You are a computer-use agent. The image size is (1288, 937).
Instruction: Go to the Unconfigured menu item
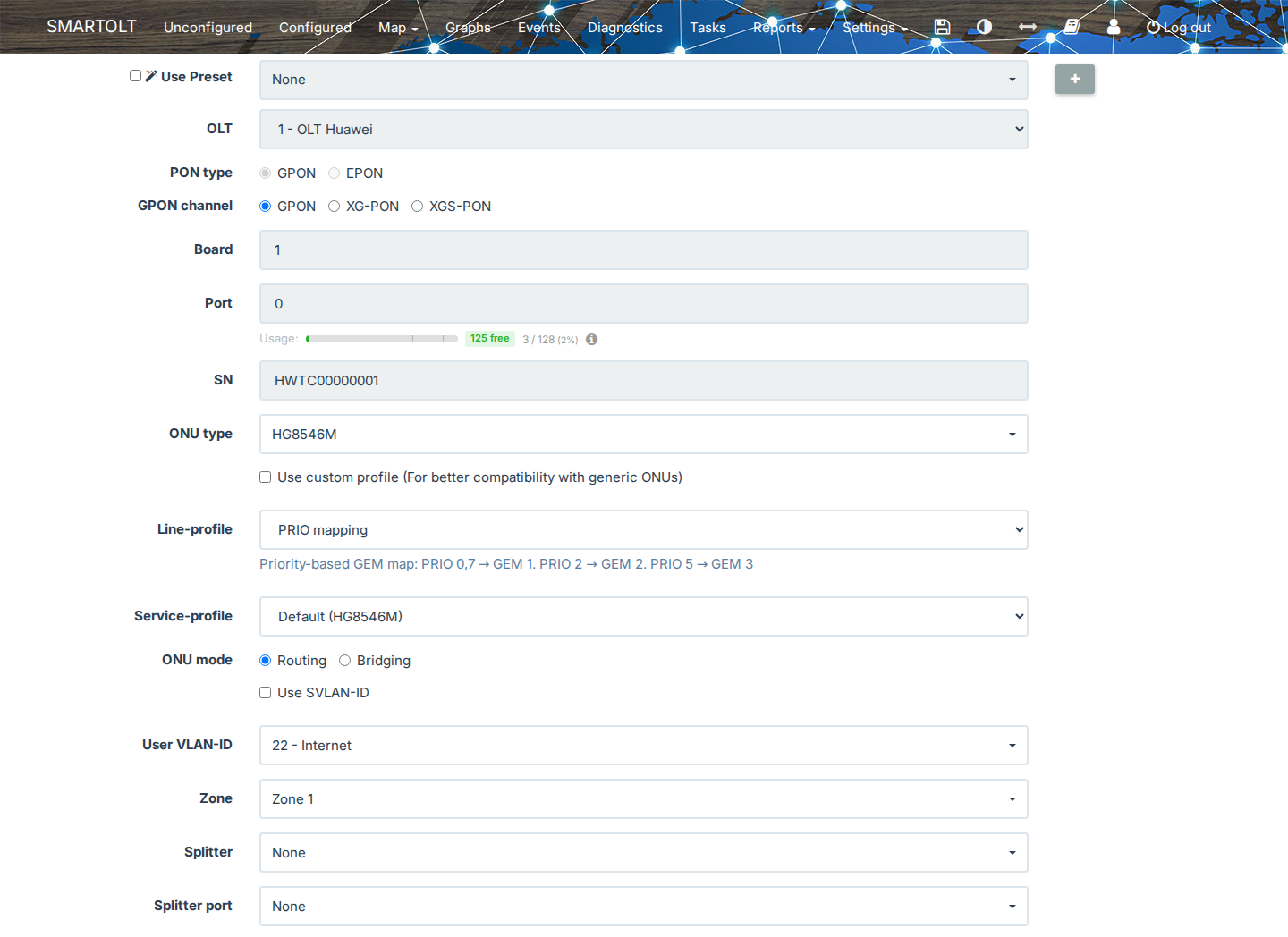tap(208, 27)
